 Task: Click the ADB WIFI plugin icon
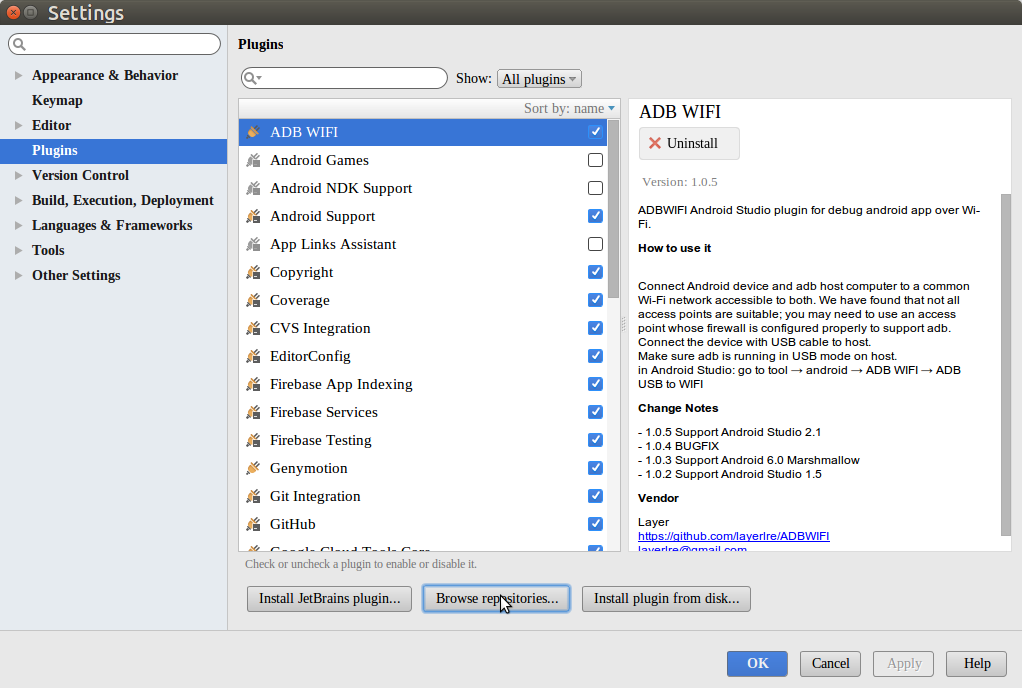[254, 132]
